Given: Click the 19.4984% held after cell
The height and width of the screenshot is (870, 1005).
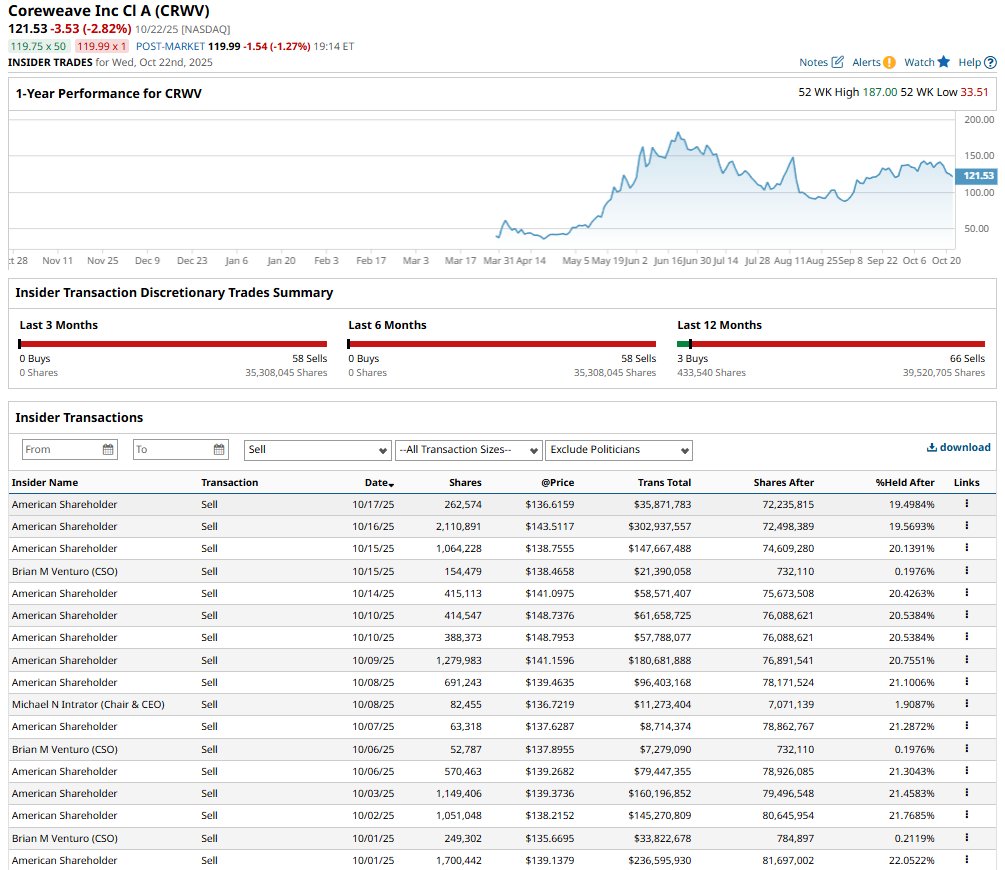Looking at the screenshot, I should pyautogui.click(x=911, y=505).
